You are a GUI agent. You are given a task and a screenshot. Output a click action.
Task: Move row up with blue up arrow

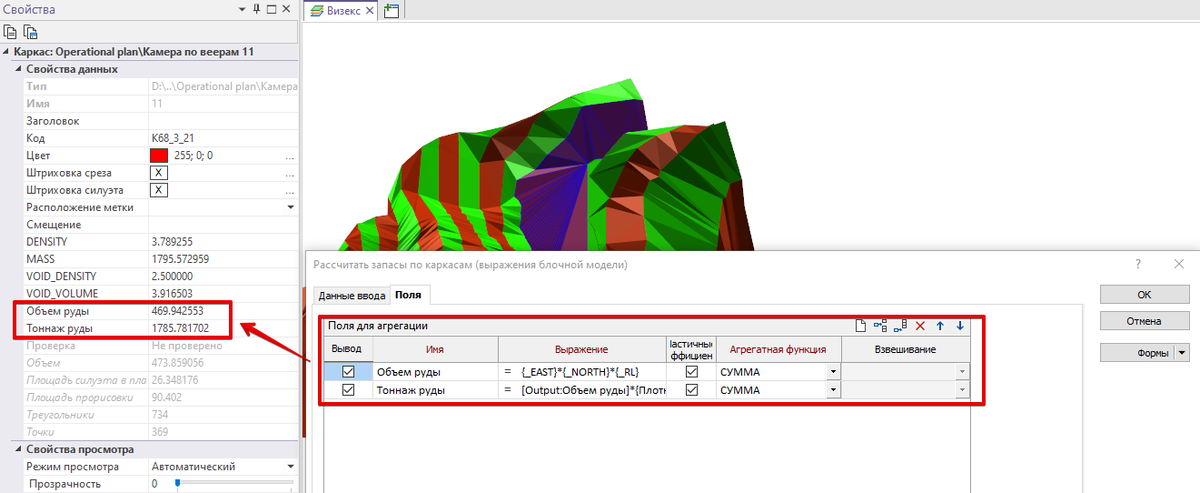click(940, 326)
